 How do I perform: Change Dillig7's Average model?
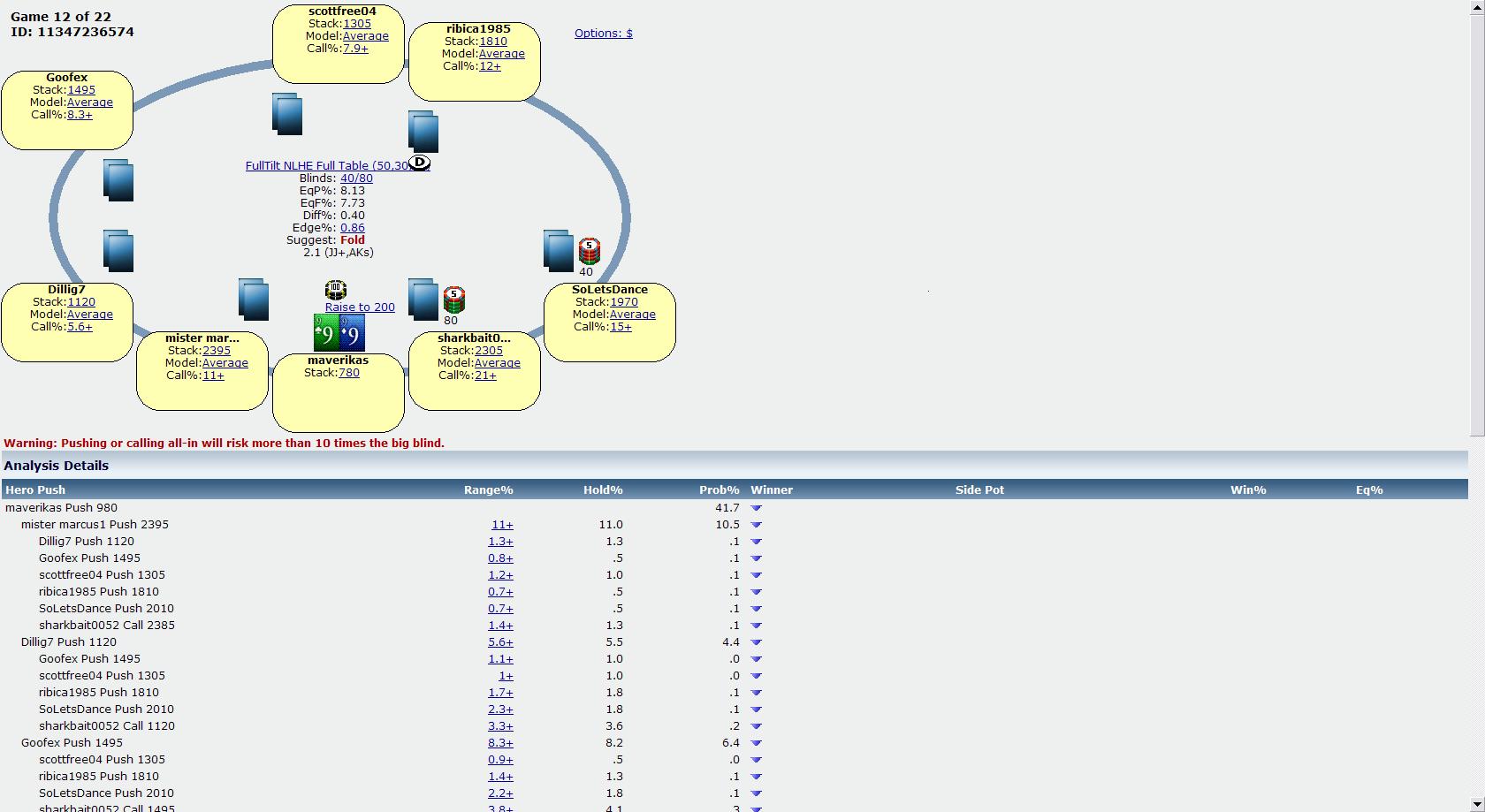click(89, 315)
